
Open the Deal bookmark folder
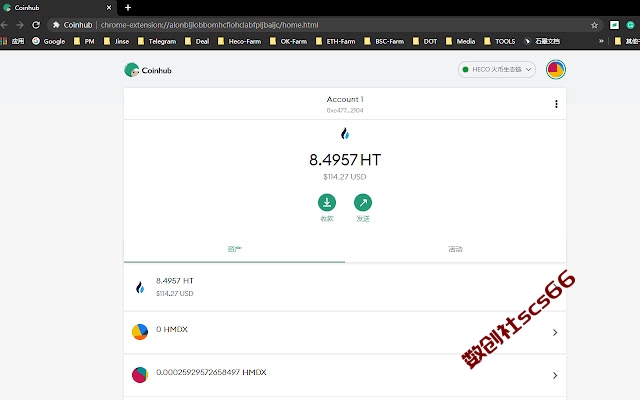click(x=197, y=41)
